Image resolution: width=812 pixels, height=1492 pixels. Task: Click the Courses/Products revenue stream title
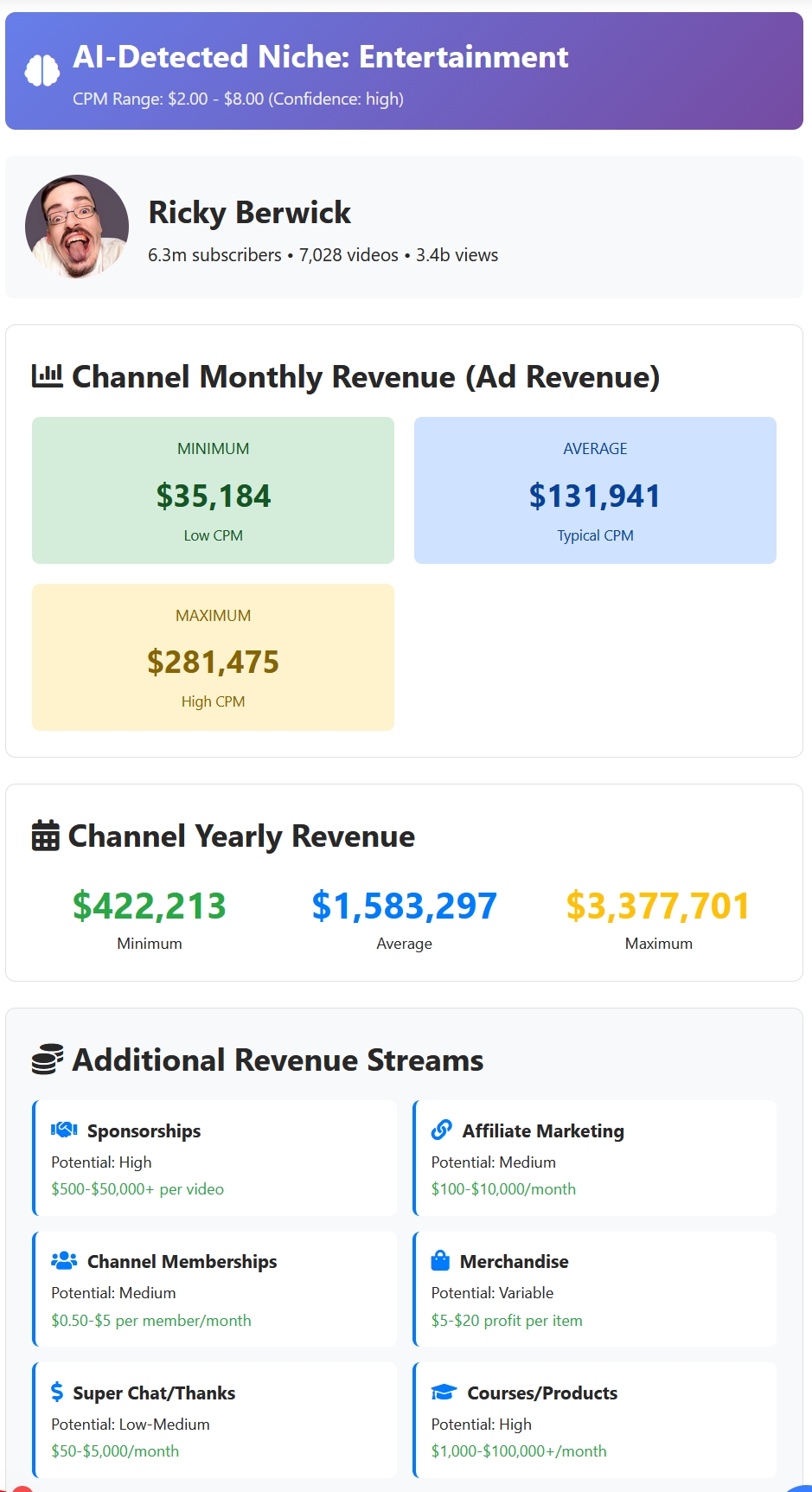coord(542,1393)
